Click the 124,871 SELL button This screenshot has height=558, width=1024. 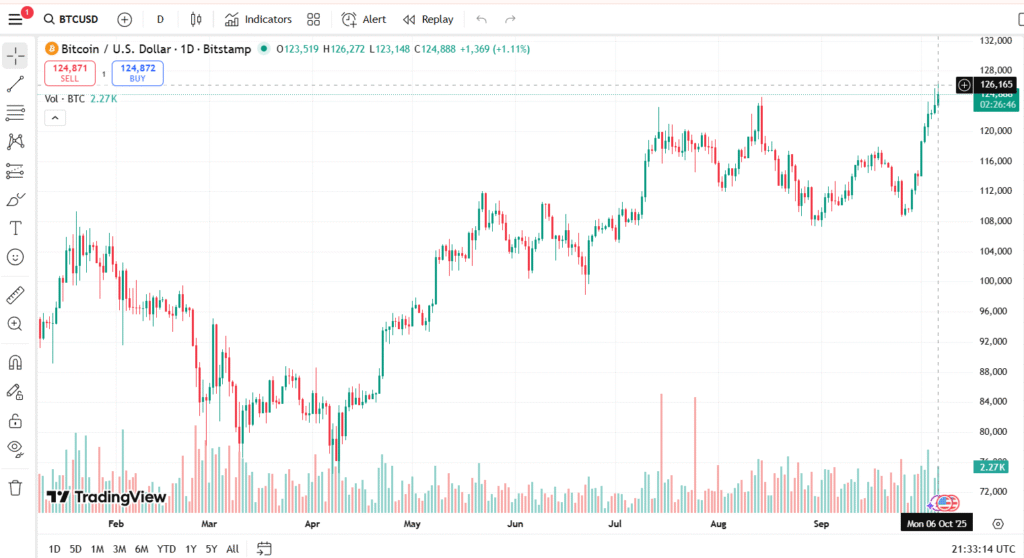70,73
